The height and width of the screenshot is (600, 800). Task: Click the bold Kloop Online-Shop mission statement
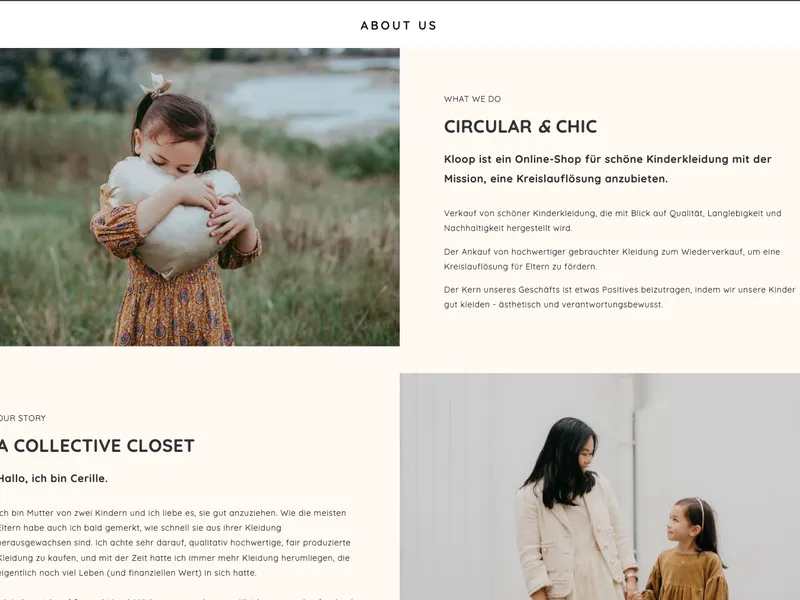coord(608,169)
